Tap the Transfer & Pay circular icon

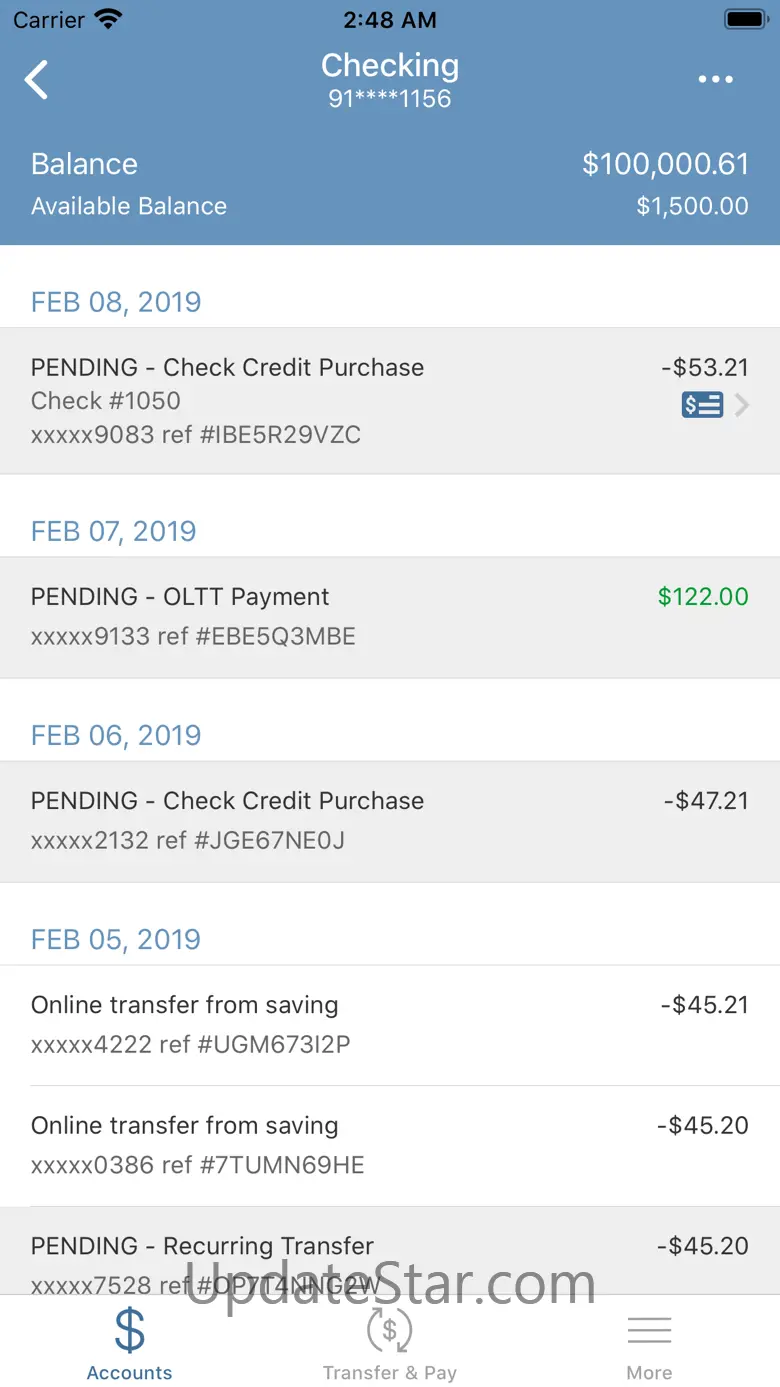point(389,1331)
